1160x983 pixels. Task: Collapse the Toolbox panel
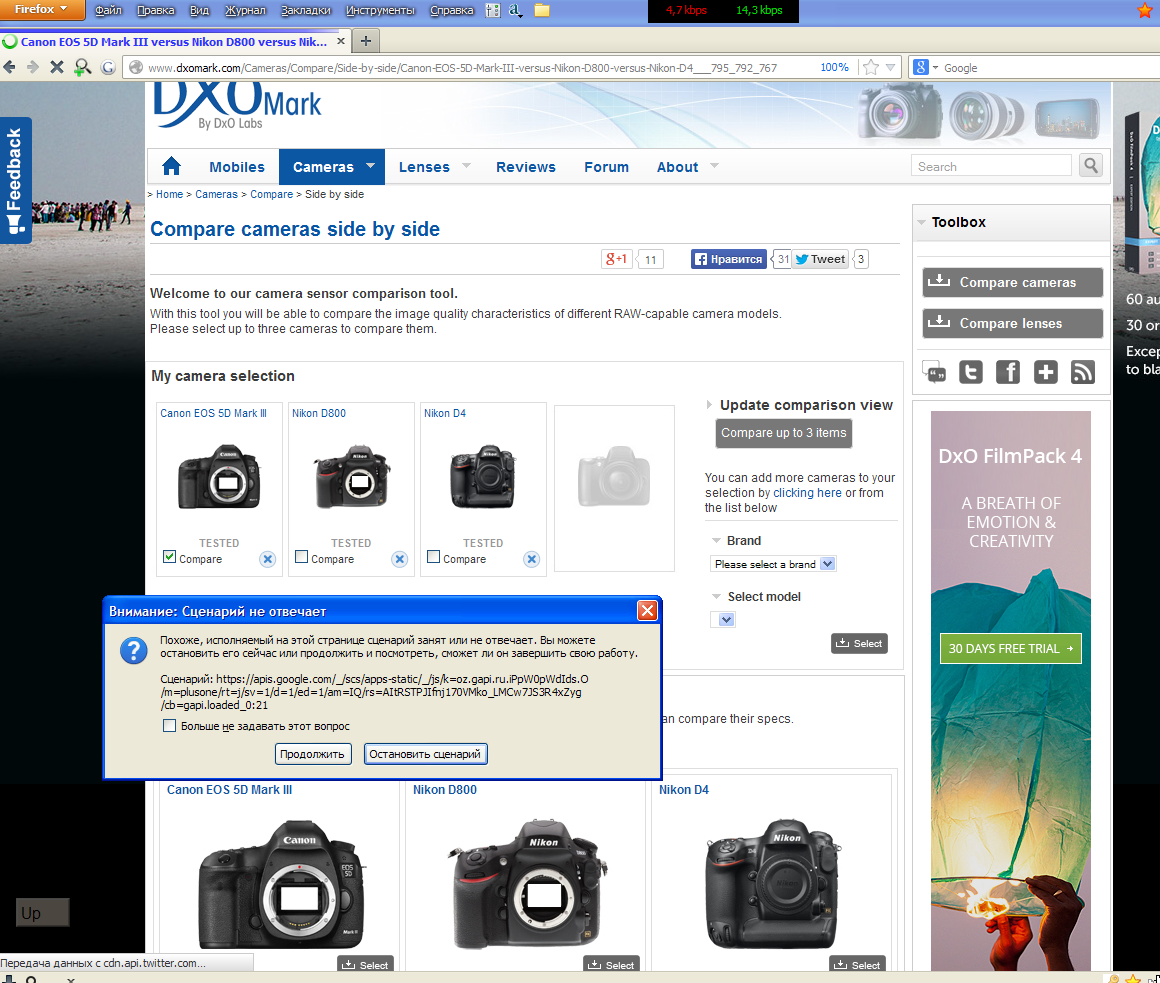[x=921, y=222]
